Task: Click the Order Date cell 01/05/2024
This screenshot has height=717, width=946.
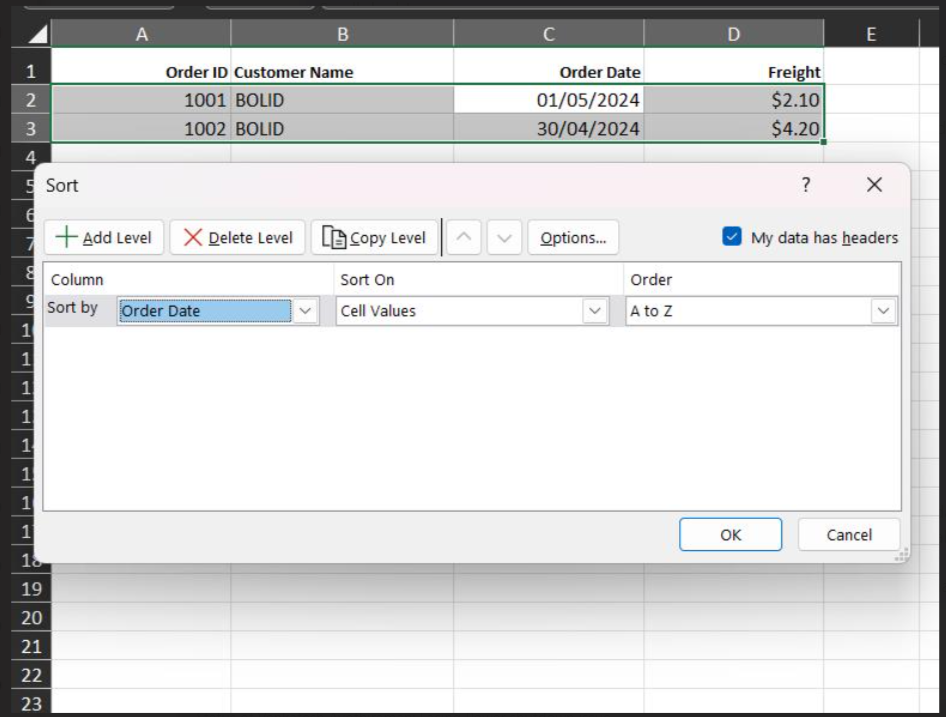Action: [588, 100]
